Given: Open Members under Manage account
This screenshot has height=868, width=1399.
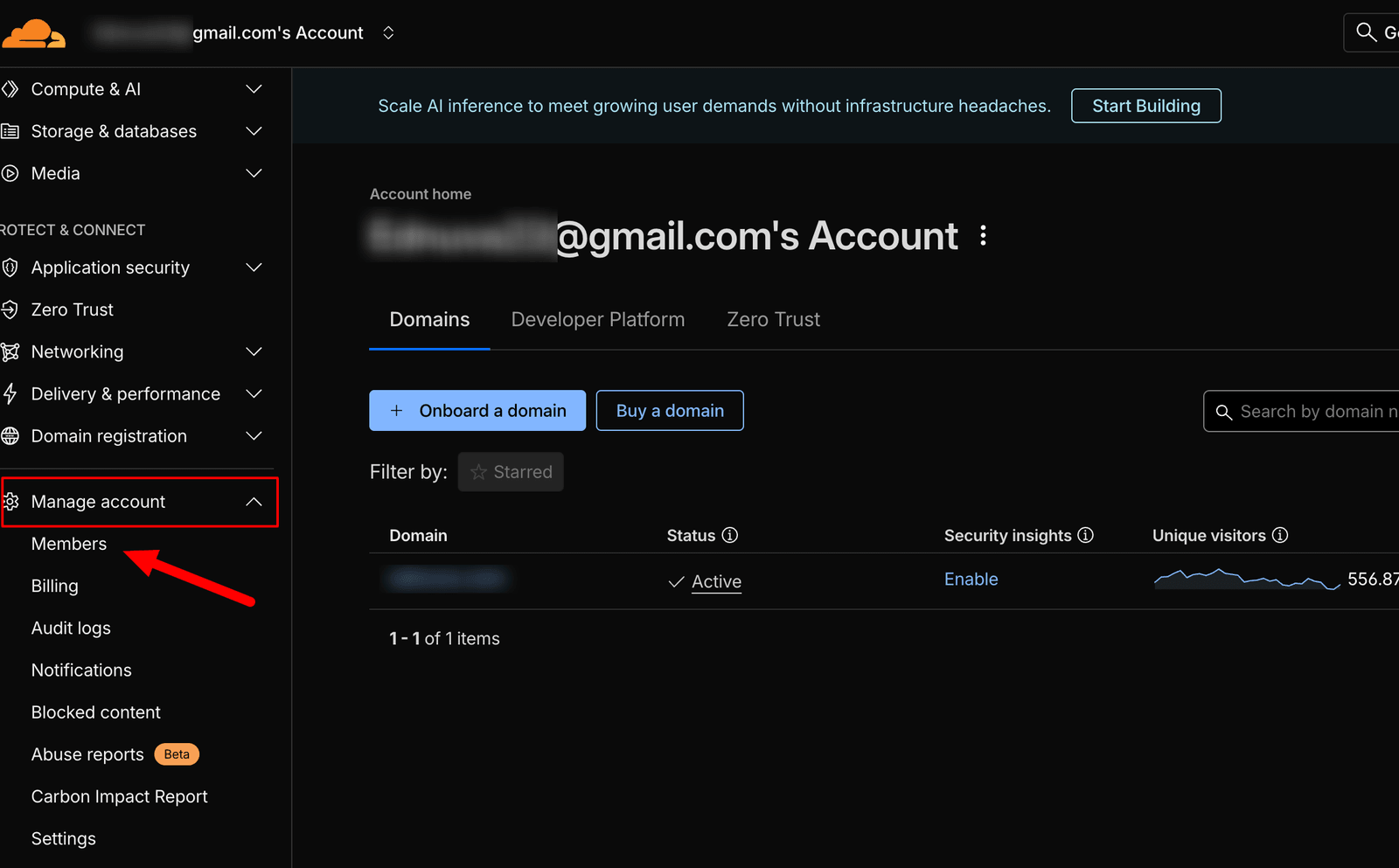Looking at the screenshot, I should click(69, 544).
